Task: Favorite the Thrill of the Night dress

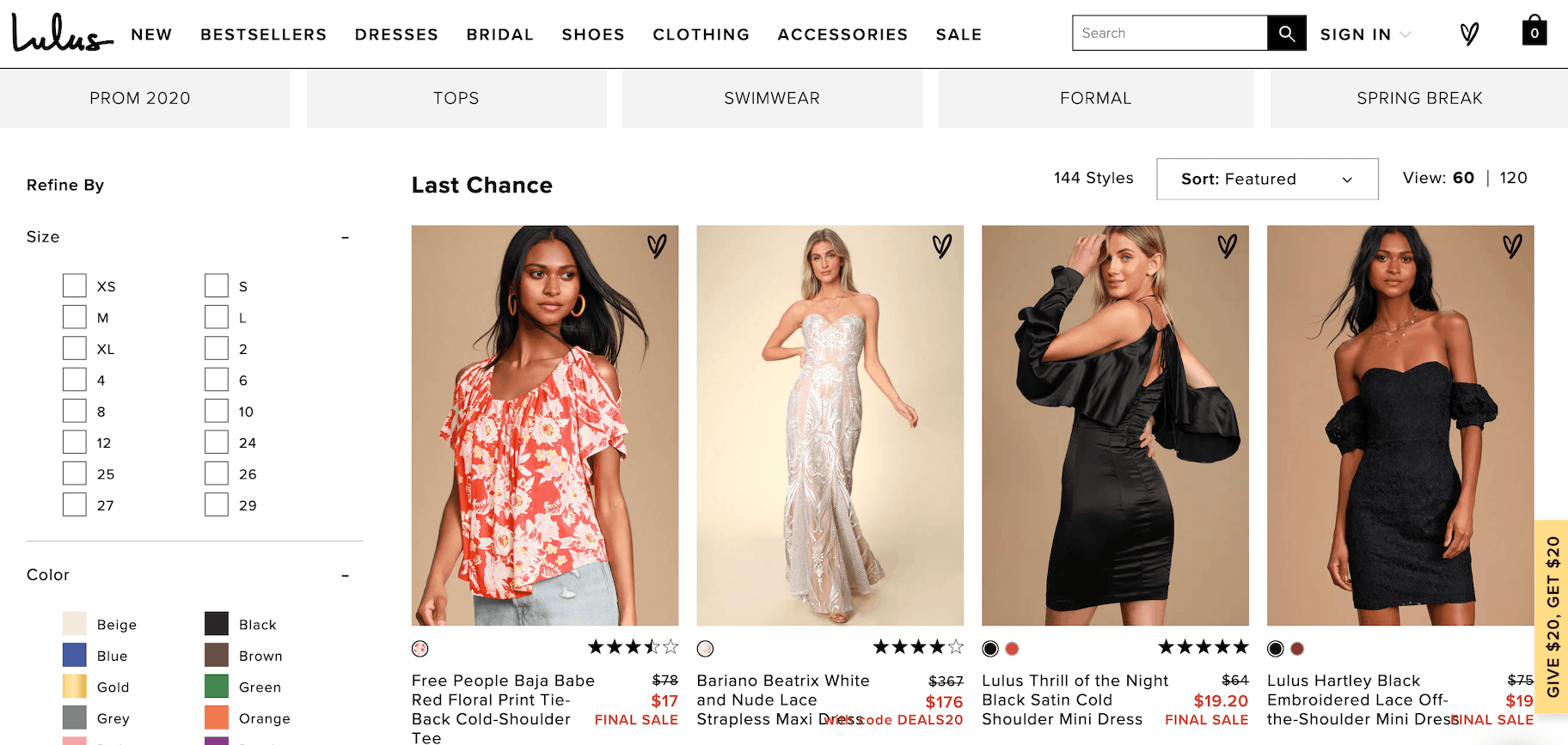Action: tap(1228, 247)
